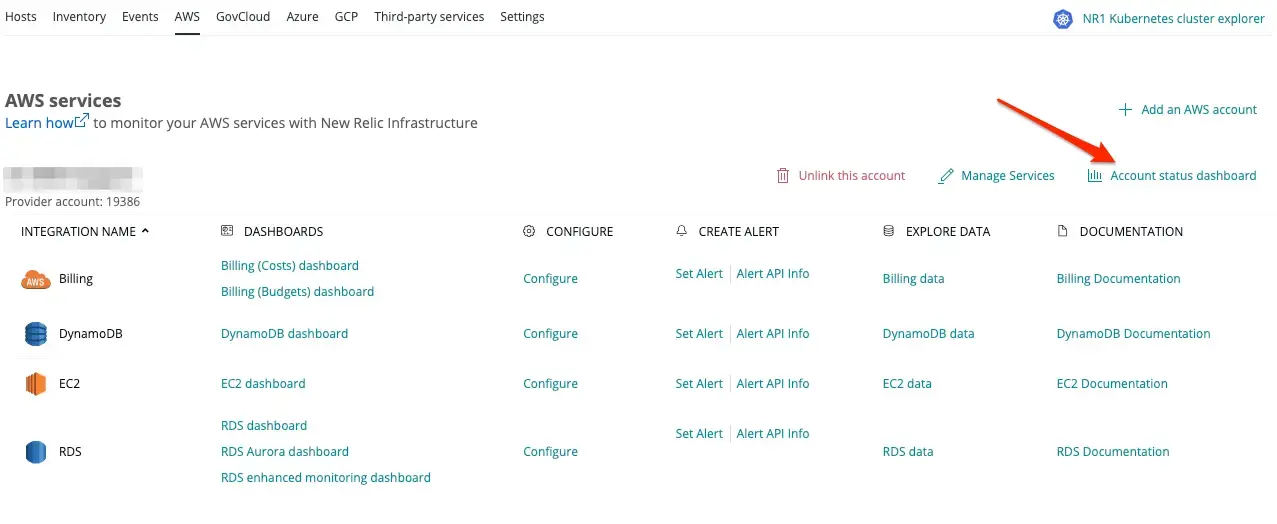Set Alert for the EC2 integration
1277x524 pixels.
(698, 384)
